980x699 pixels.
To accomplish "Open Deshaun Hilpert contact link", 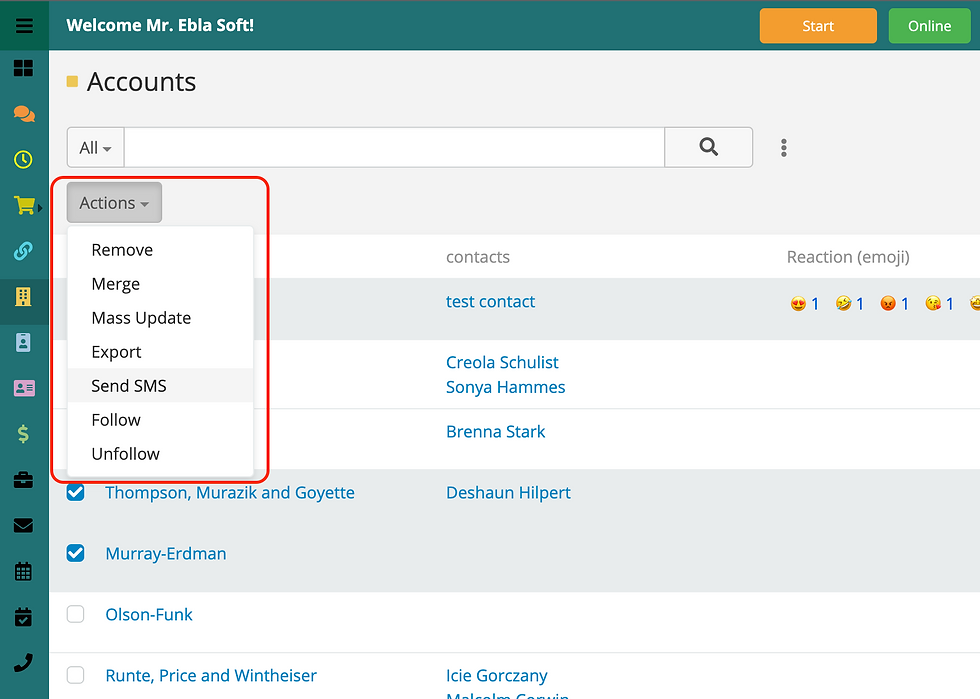I will pyautogui.click(x=508, y=493).
